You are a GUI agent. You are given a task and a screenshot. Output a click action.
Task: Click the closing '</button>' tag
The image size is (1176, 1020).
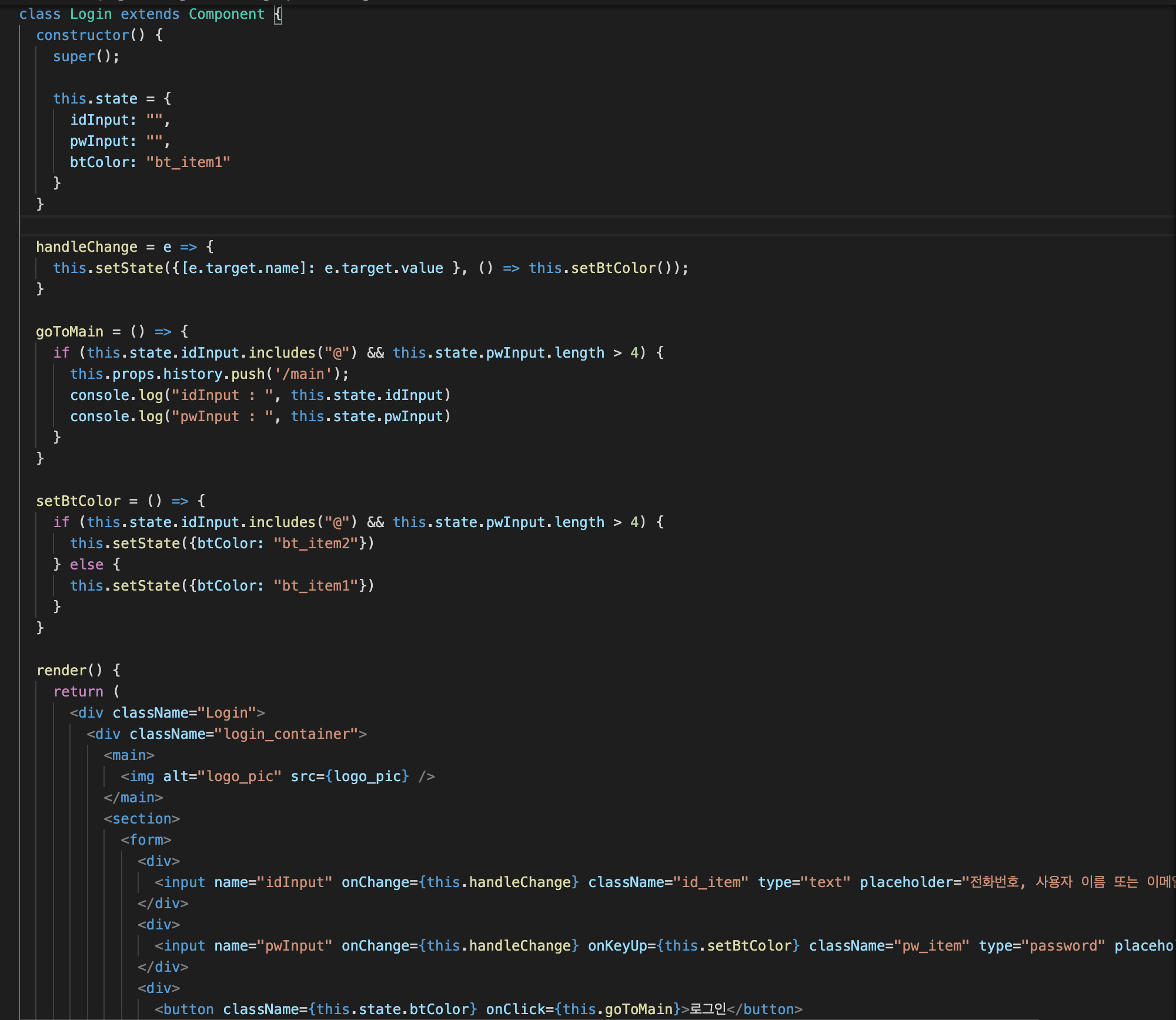tap(764, 1009)
